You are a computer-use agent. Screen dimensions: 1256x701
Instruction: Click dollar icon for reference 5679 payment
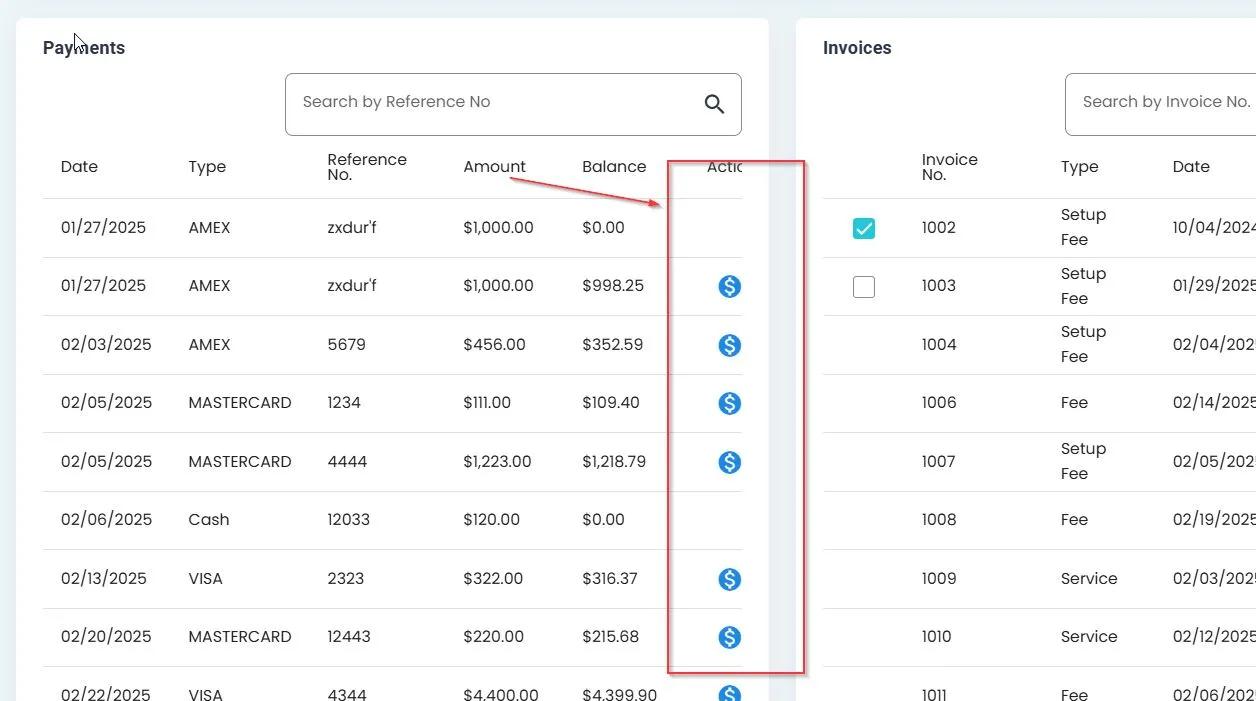click(x=730, y=345)
